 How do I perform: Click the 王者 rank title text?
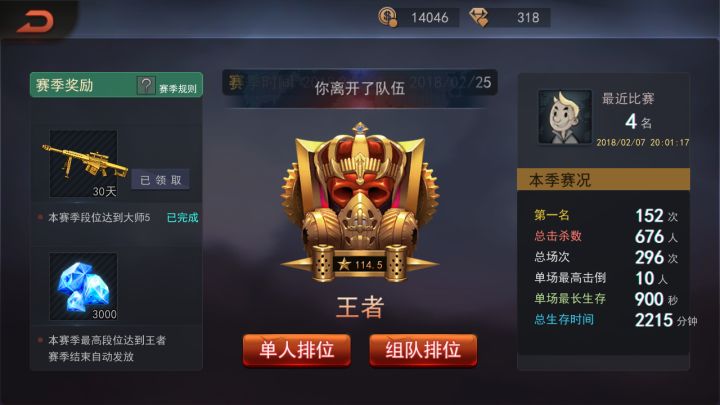(x=360, y=307)
